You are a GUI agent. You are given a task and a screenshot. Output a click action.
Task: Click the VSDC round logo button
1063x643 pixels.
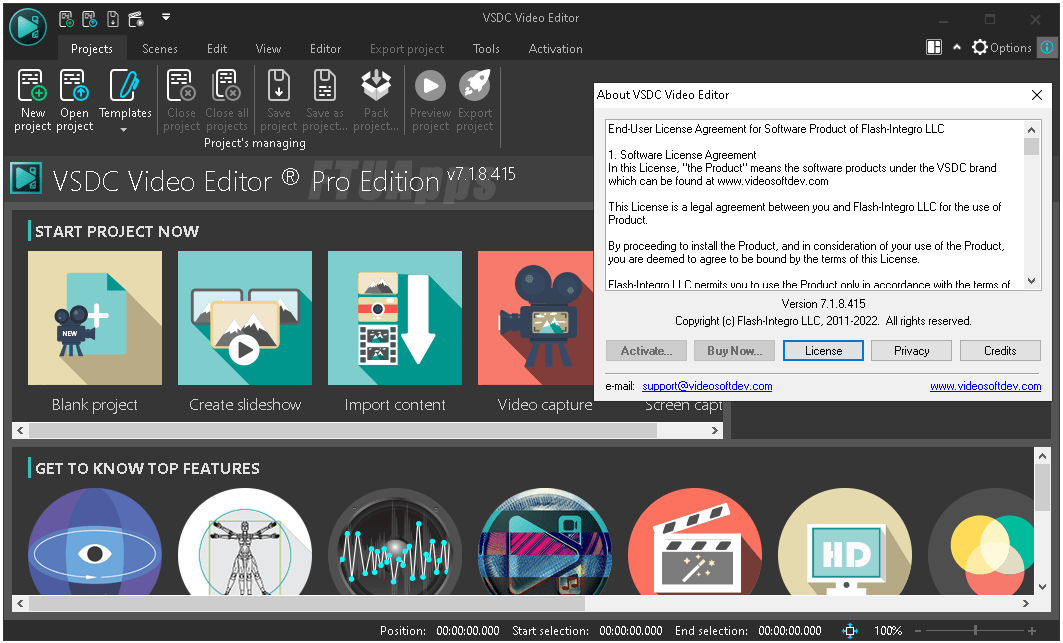28,26
